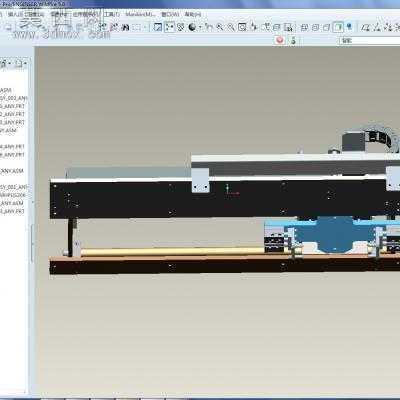Select the tree row containing SY_002_AN
This screenshot has width=400, height=400.
pyautogui.click(x=13, y=98)
